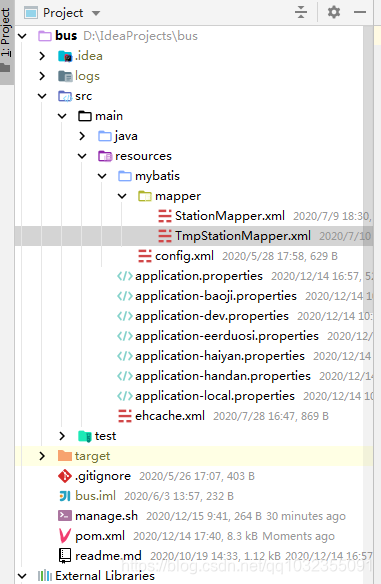The width and height of the screenshot is (381, 584).
Task: Collapse the External Libraries node
Action: tap(22, 576)
